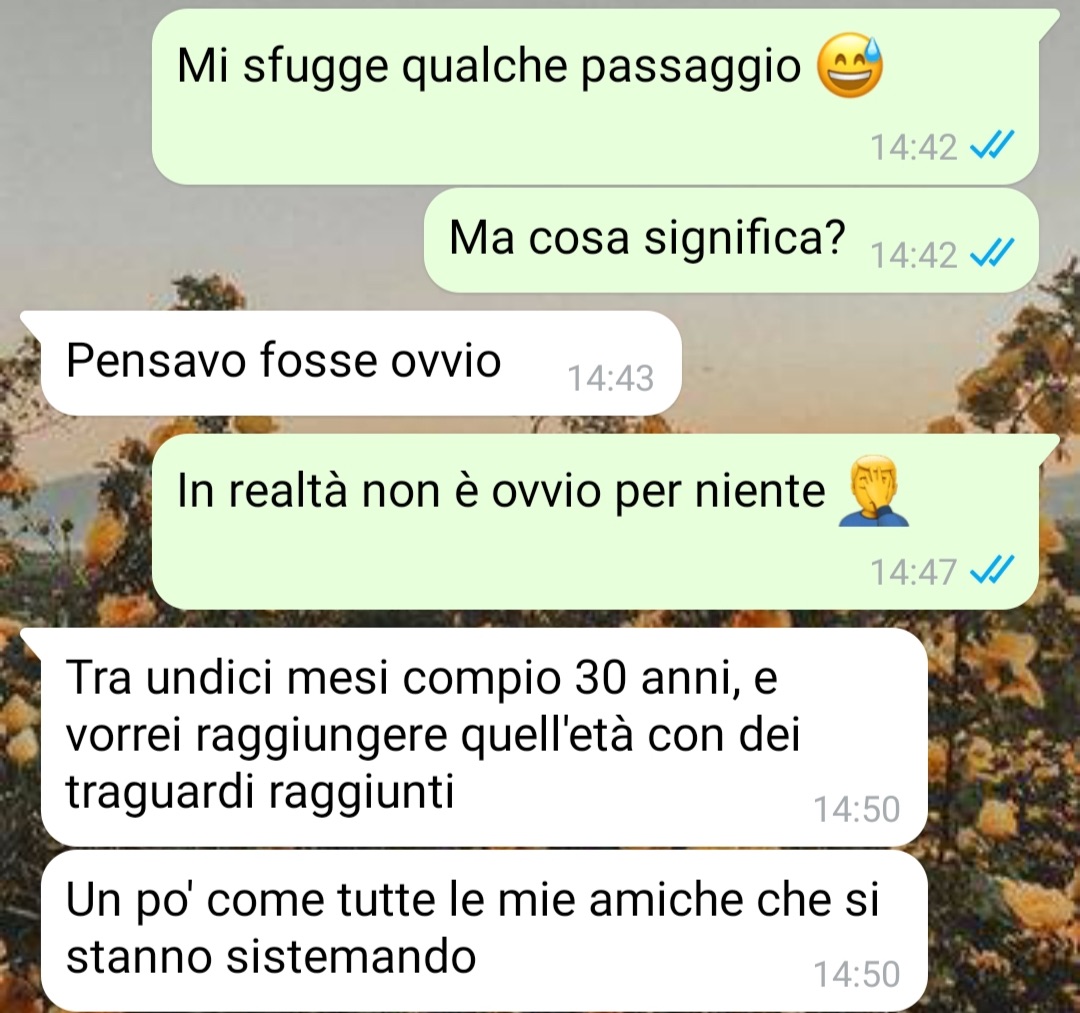The image size is (1080, 1013).
Task: Tap the 14:50 timestamp under 'traguardi raggiunti'
Action: tap(857, 808)
